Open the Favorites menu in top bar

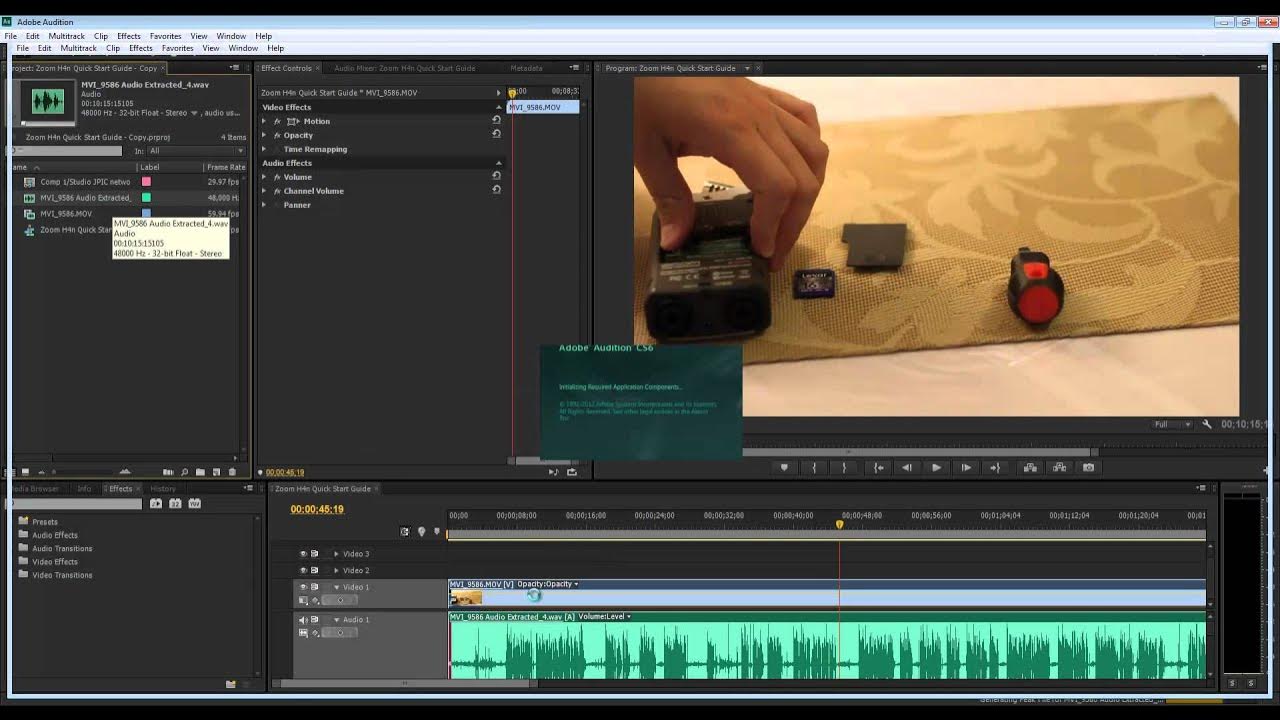click(165, 36)
